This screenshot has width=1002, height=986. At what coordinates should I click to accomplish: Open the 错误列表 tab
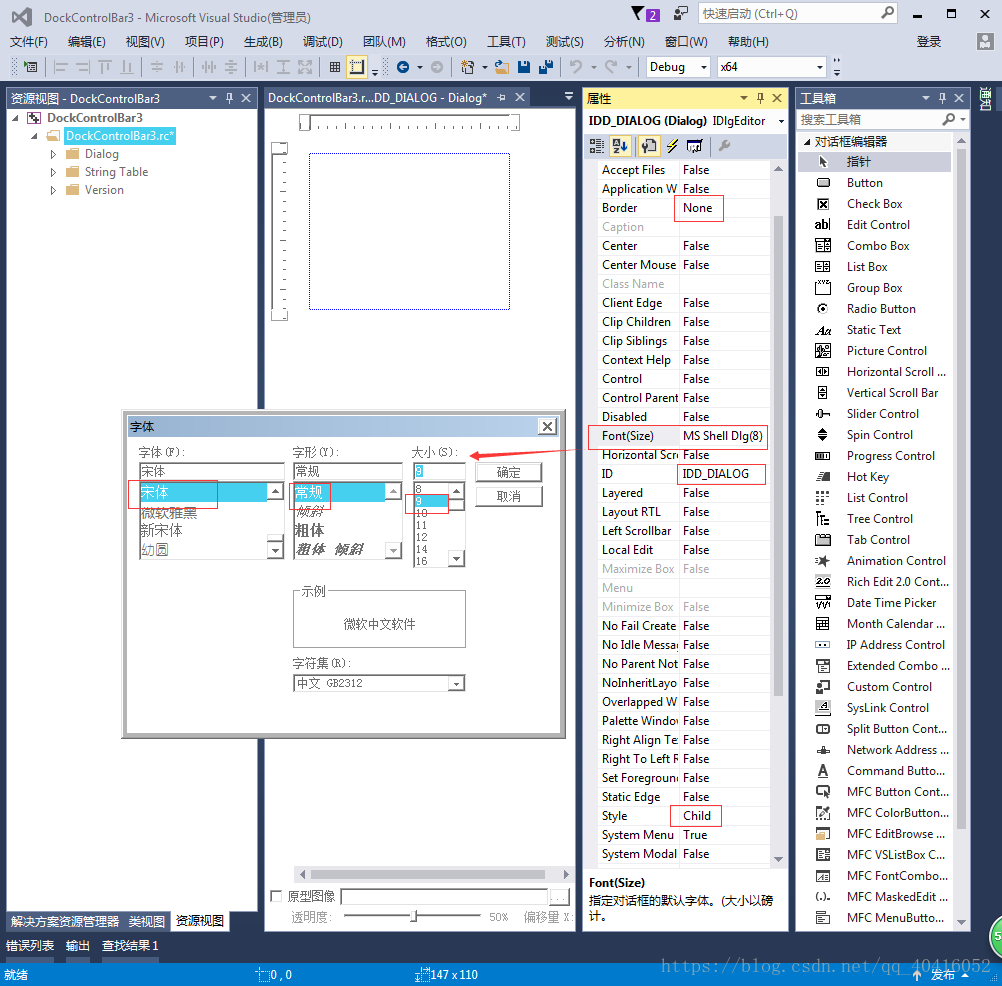click(30, 945)
